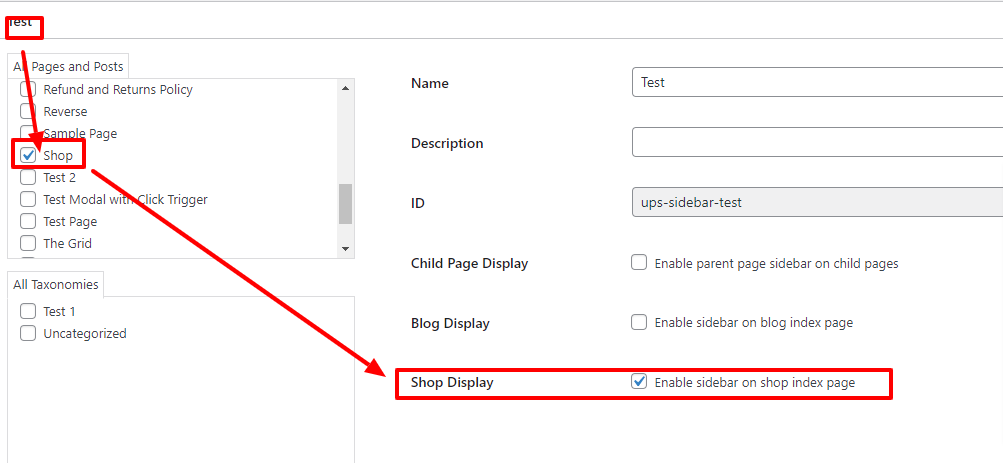
Task: Switch to the All Taxonomies tab
Action: point(56,284)
